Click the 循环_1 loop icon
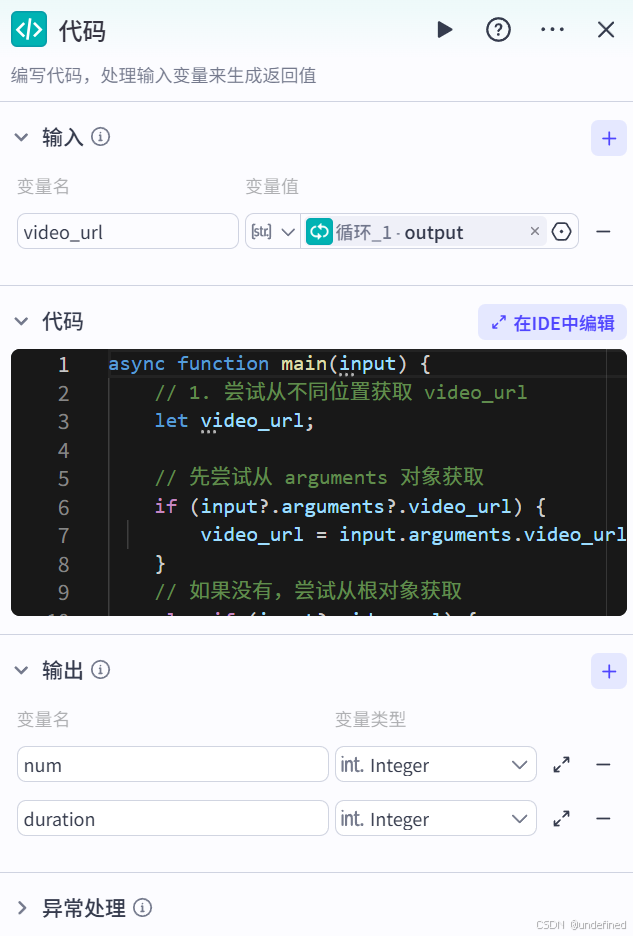Screen dimensions: 633x936 [319, 232]
